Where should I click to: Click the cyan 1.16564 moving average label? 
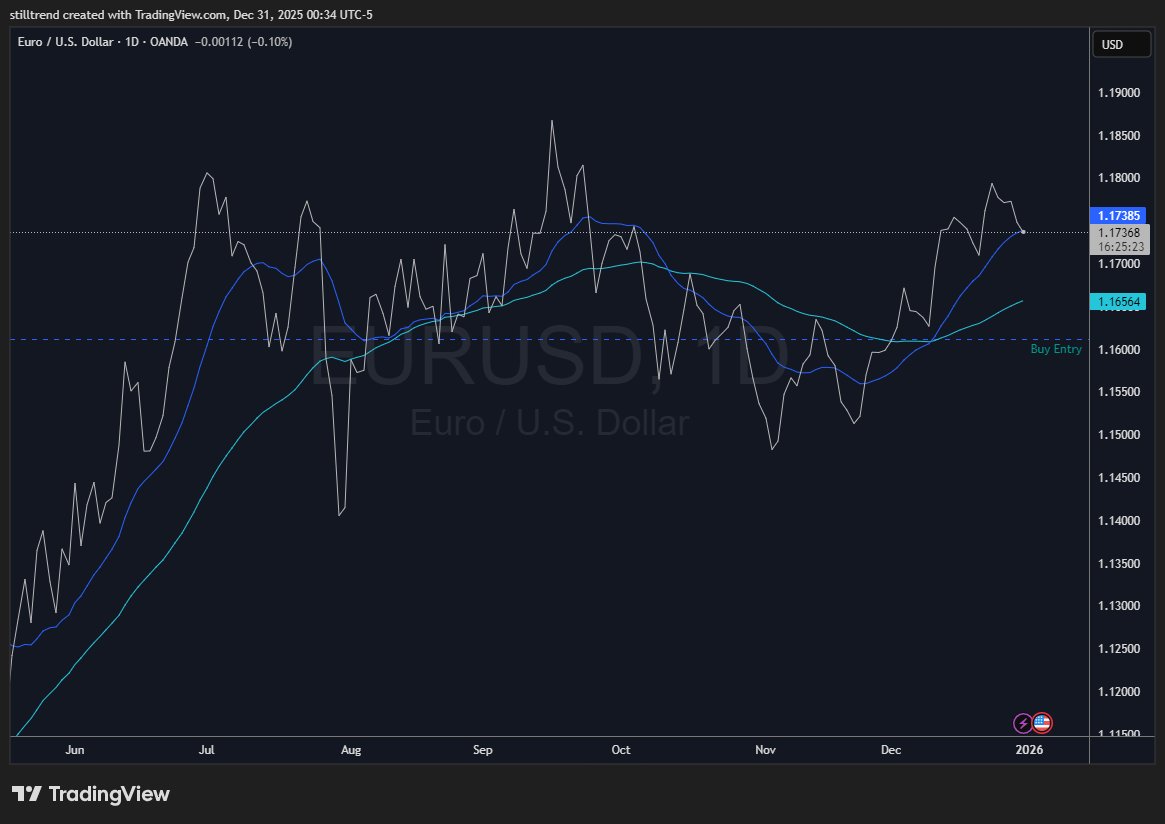[x=1118, y=299]
